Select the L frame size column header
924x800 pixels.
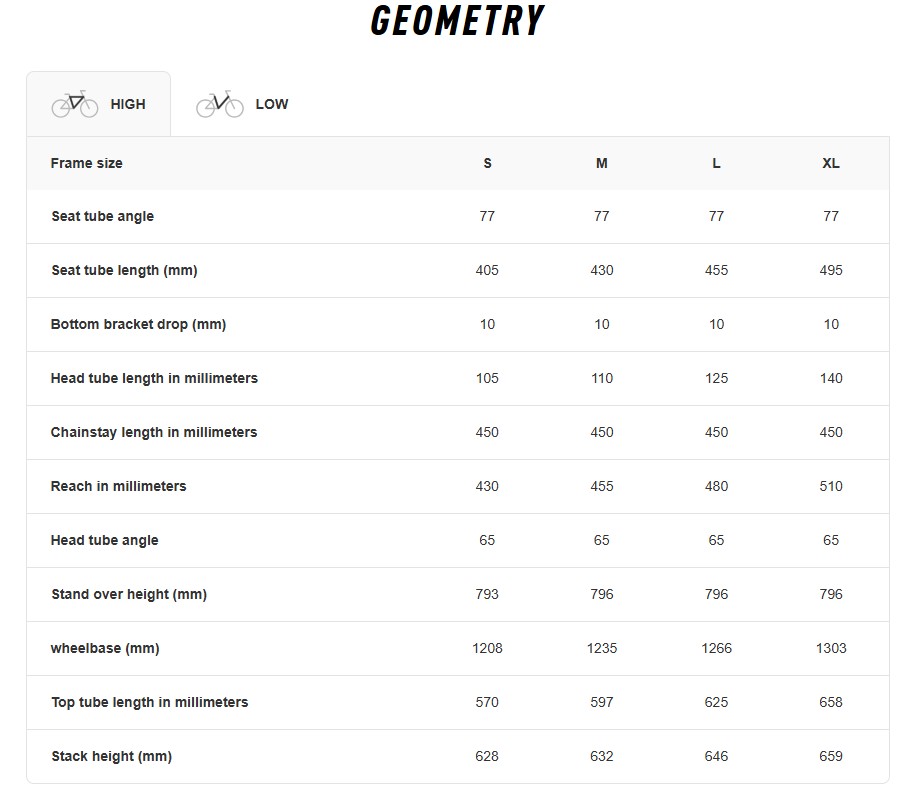click(716, 163)
